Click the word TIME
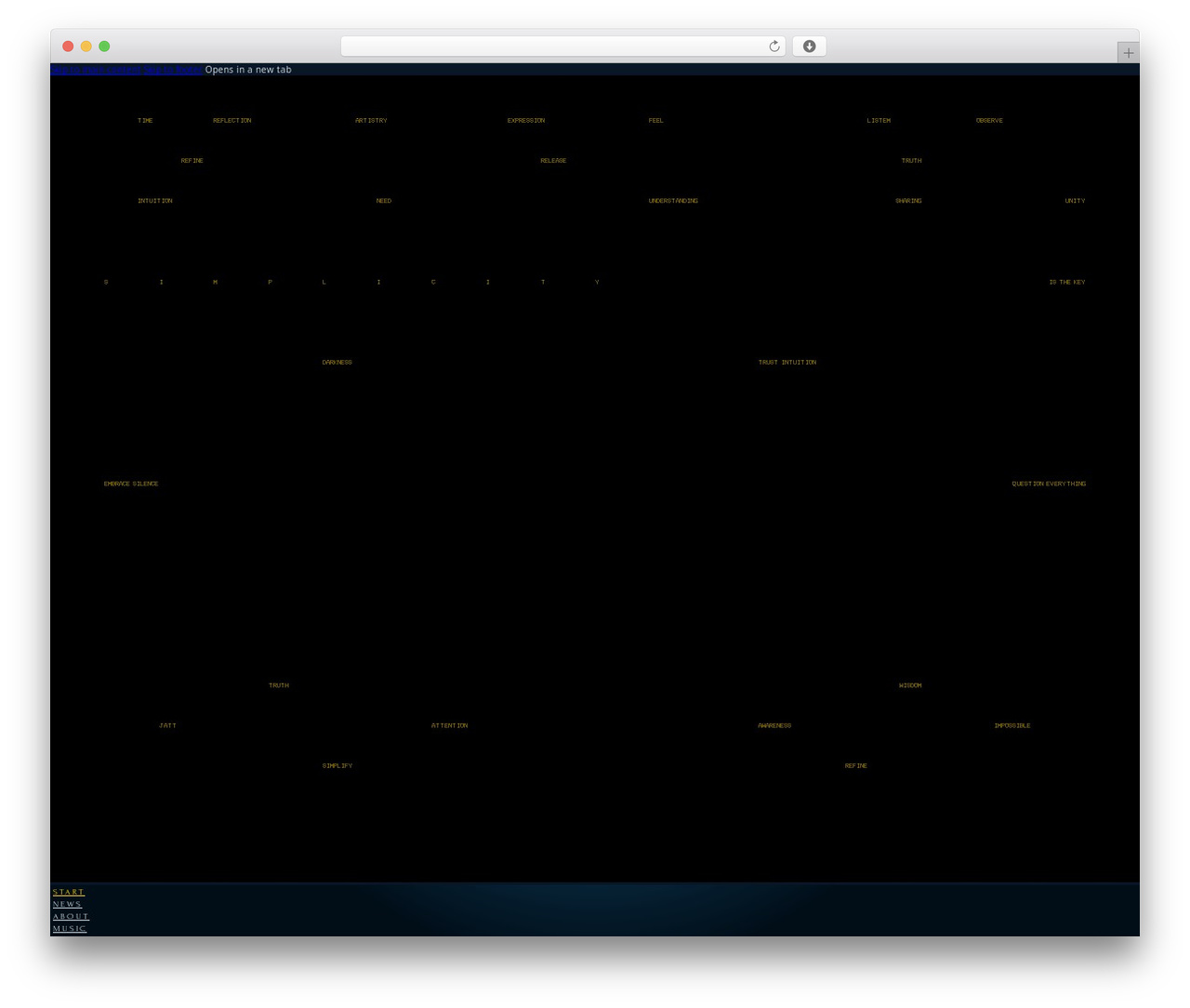 tap(145, 121)
